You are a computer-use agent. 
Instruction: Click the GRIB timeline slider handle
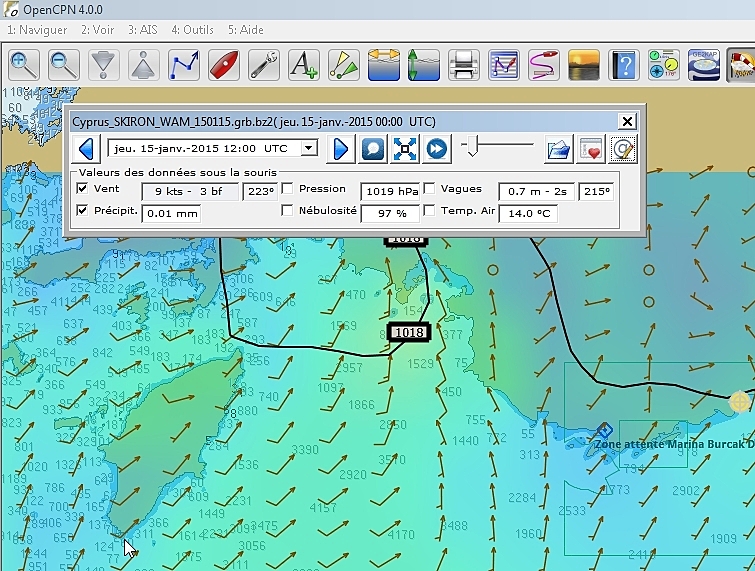(x=472, y=146)
